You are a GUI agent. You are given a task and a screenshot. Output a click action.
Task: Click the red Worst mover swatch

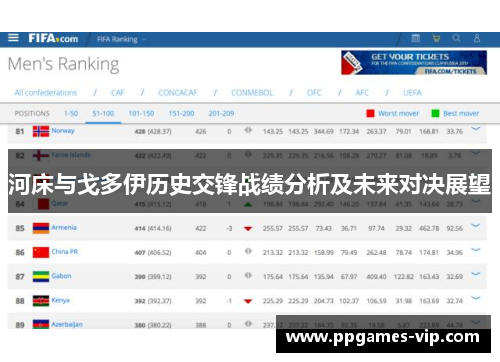370,113
